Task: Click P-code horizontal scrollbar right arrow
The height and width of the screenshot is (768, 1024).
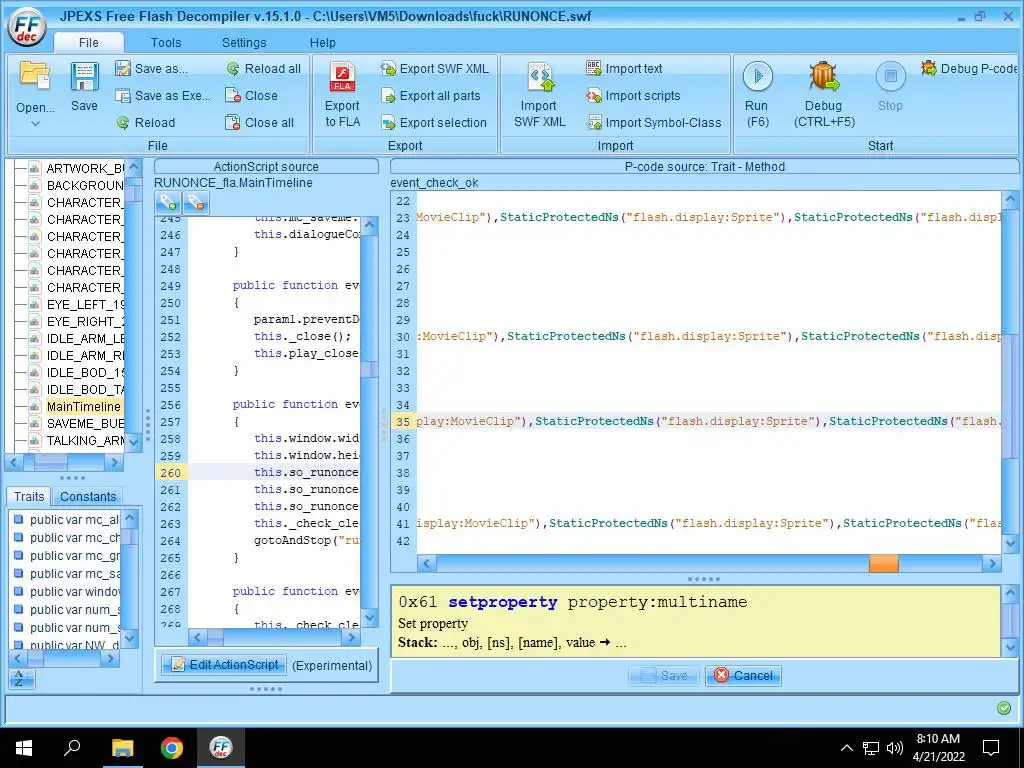Action: (x=992, y=564)
